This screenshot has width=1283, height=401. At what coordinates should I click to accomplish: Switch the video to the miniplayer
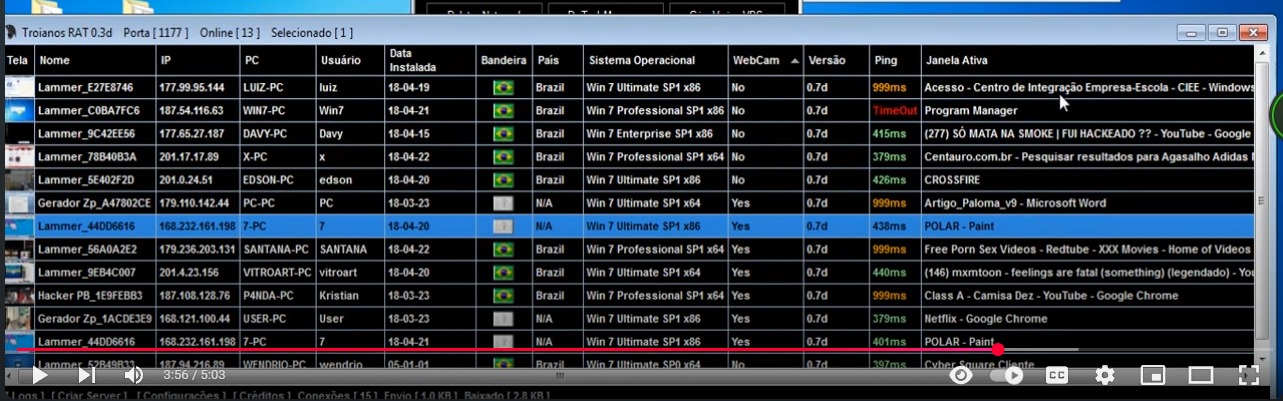(1153, 376)
